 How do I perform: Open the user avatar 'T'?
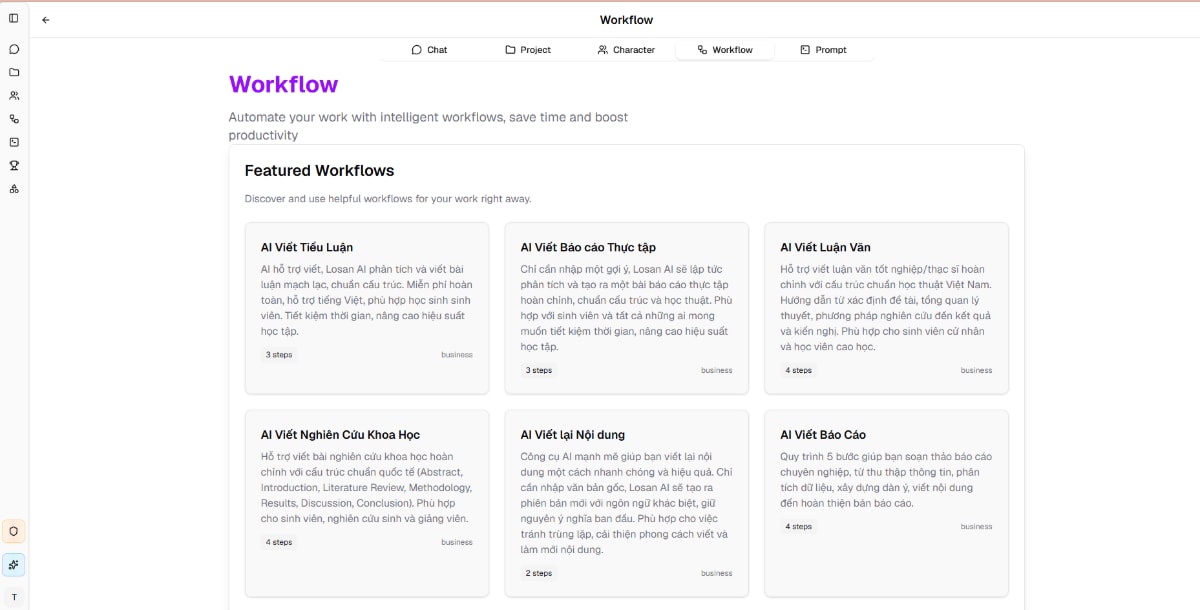14,597
